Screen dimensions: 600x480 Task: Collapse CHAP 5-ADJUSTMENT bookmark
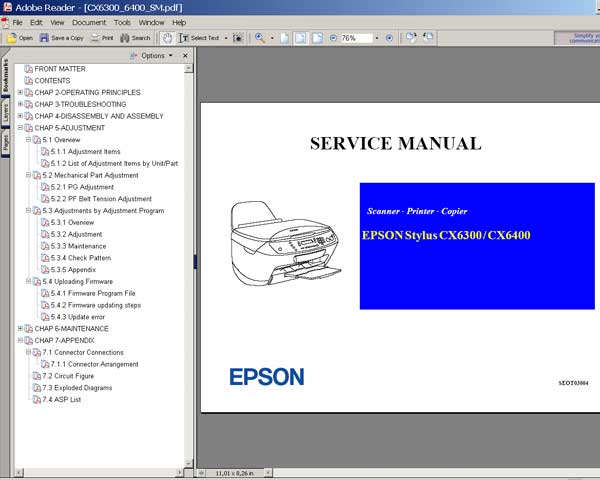(20, 128)
